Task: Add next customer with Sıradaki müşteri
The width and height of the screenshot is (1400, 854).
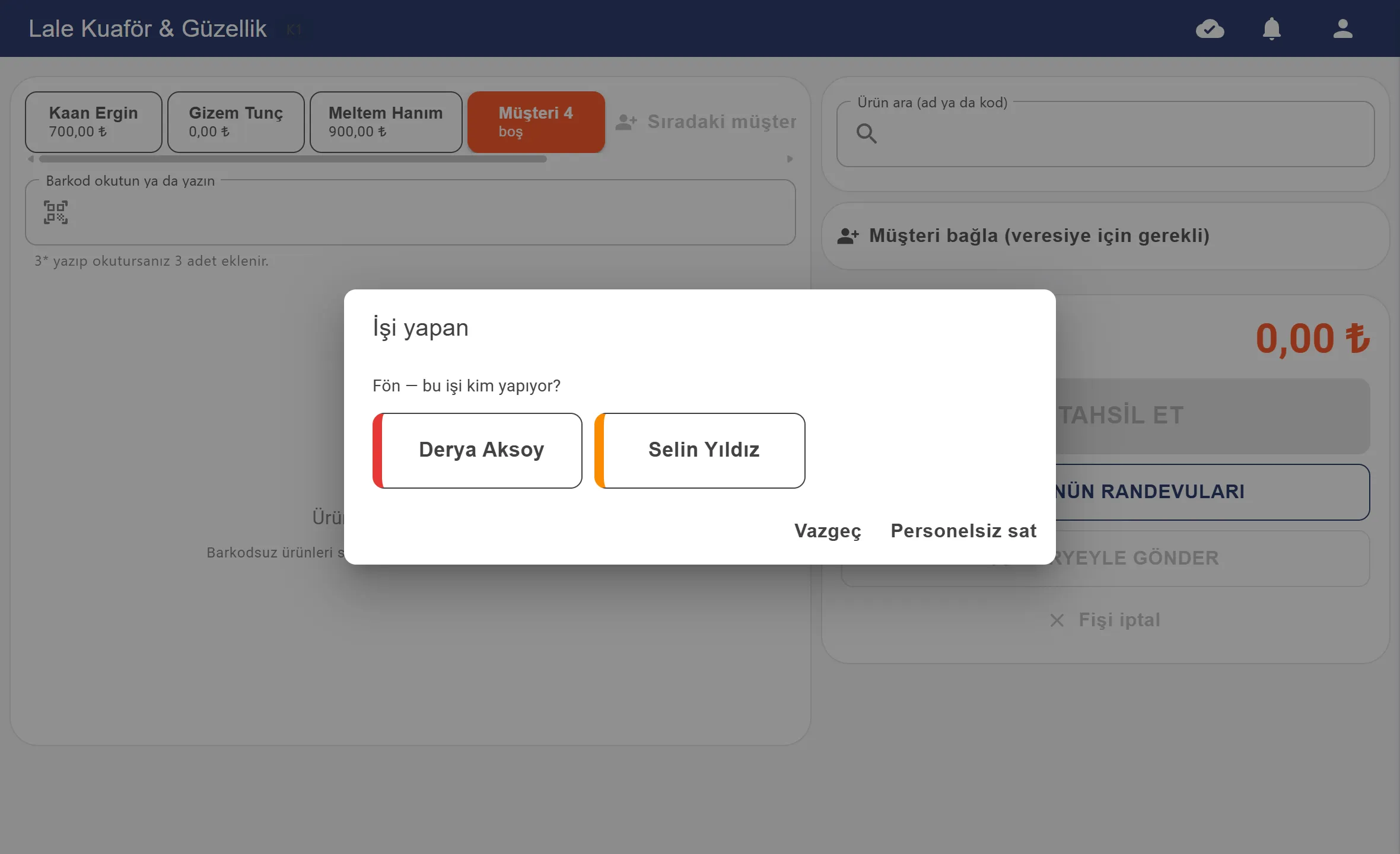Action: (706, 122)
